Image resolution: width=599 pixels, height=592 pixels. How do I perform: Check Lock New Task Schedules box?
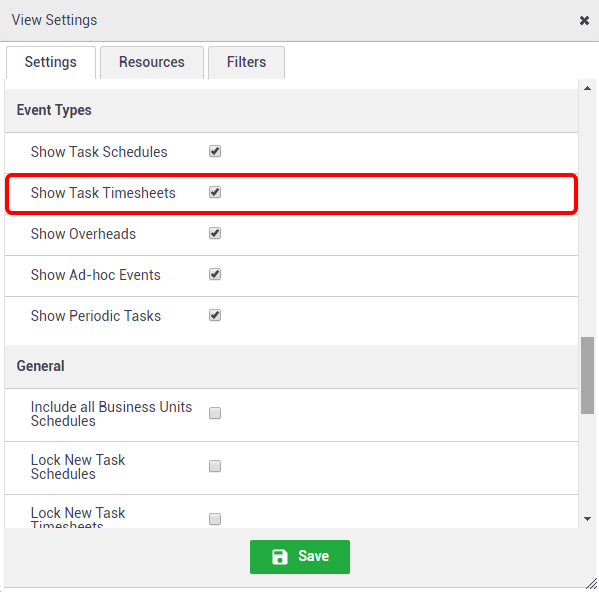coord(215,466)
